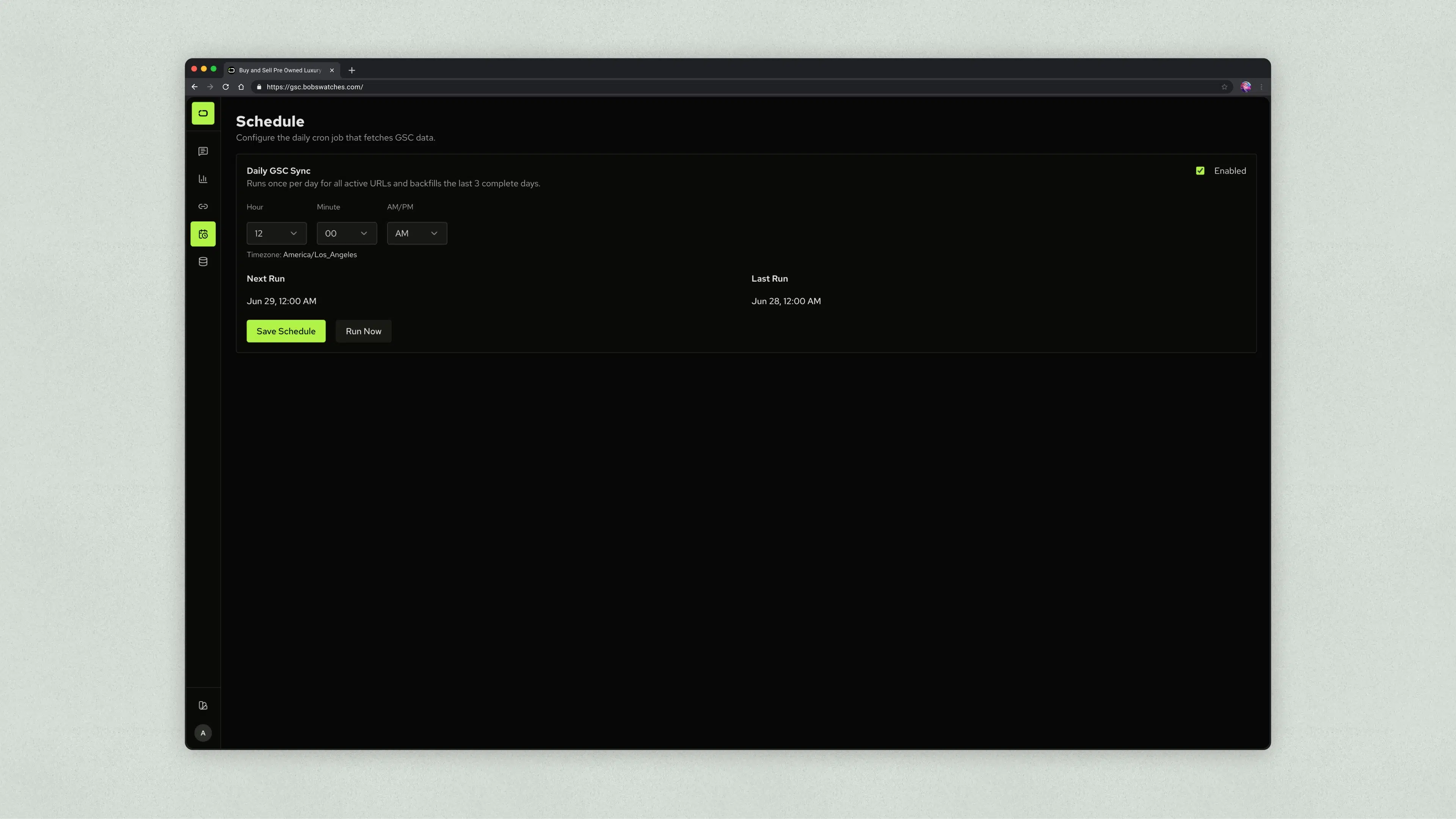1456x819 pixels.
Task: Click the theme toggle icon near sidebar bottom
Action: pyautogui.click(x=203, y=705)
